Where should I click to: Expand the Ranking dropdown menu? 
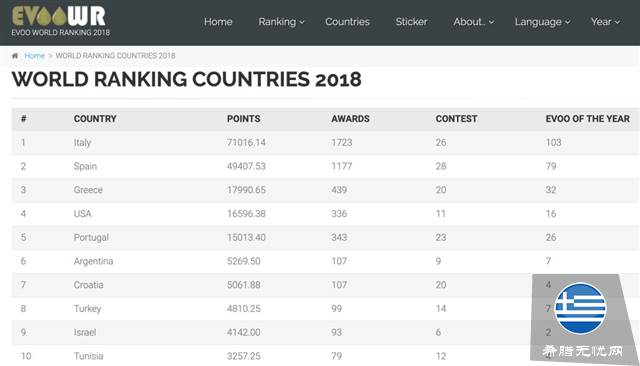281,22
